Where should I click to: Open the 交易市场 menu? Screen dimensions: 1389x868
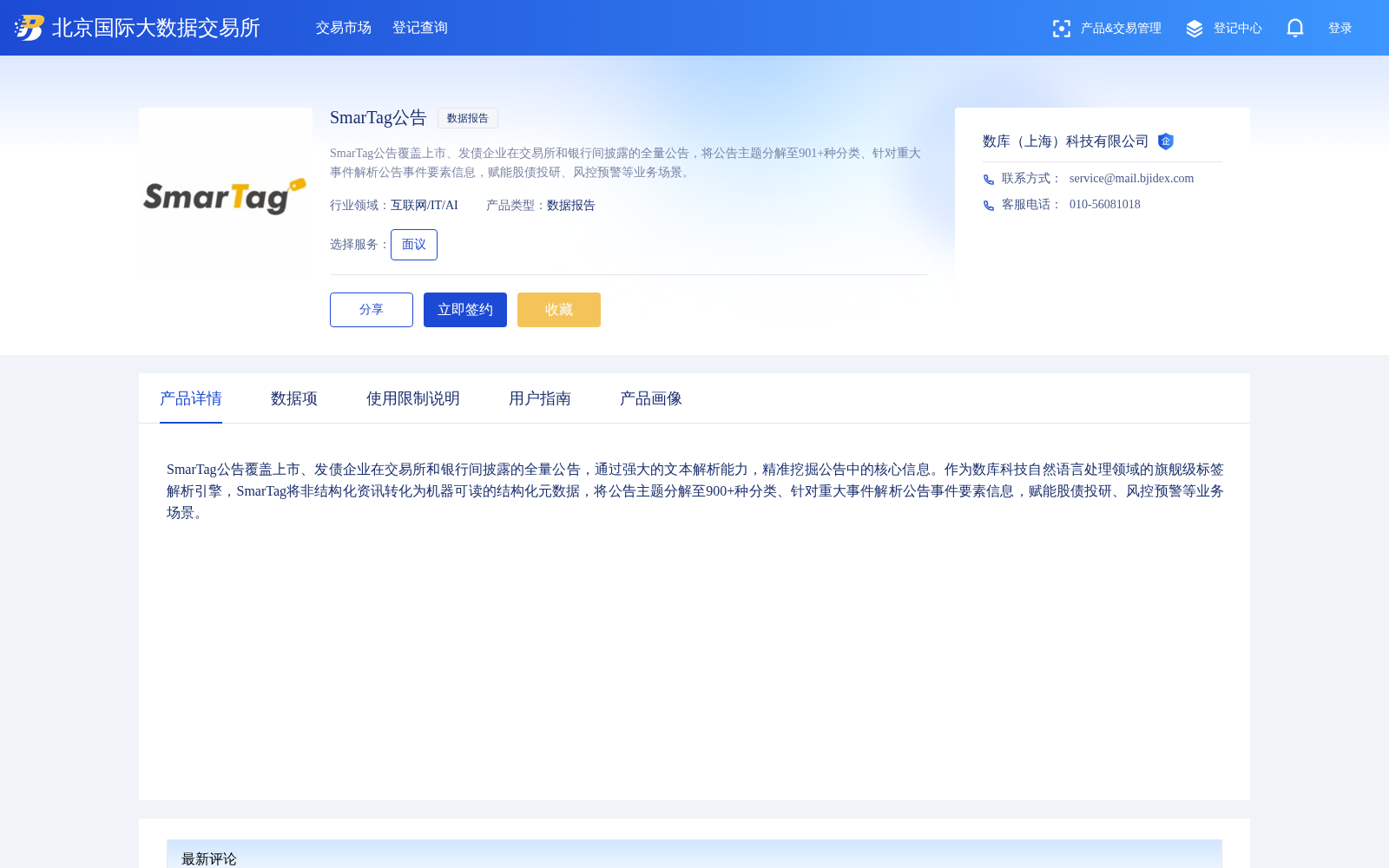click(x=344, y=28)
